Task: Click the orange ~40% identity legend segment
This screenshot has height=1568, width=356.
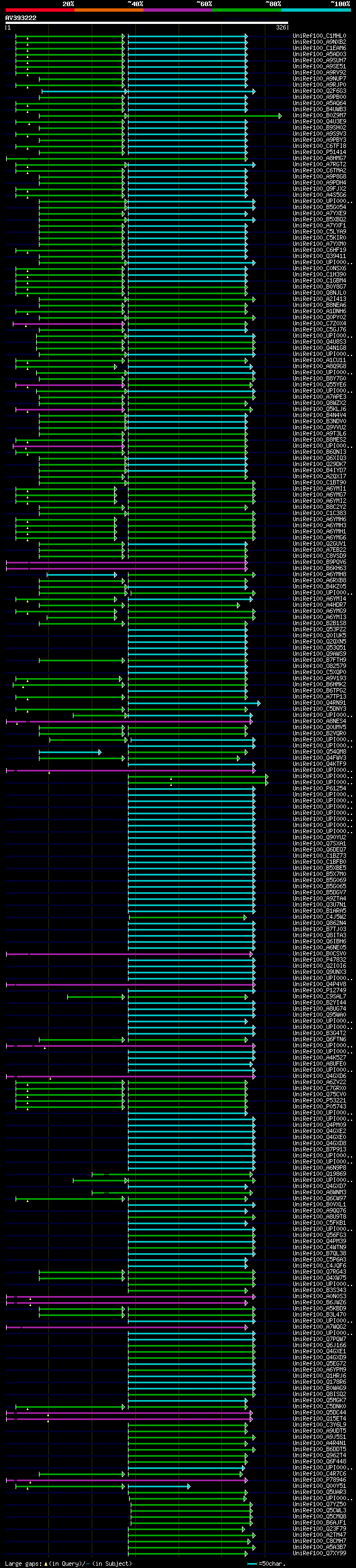Action: (x=109, y=10)
